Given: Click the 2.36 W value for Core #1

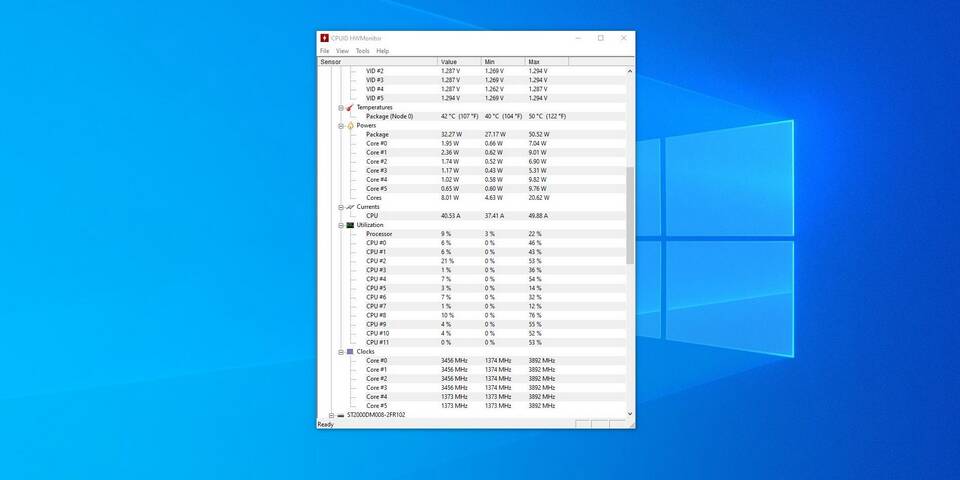Looking at the screenshot, I should [449, 152].
